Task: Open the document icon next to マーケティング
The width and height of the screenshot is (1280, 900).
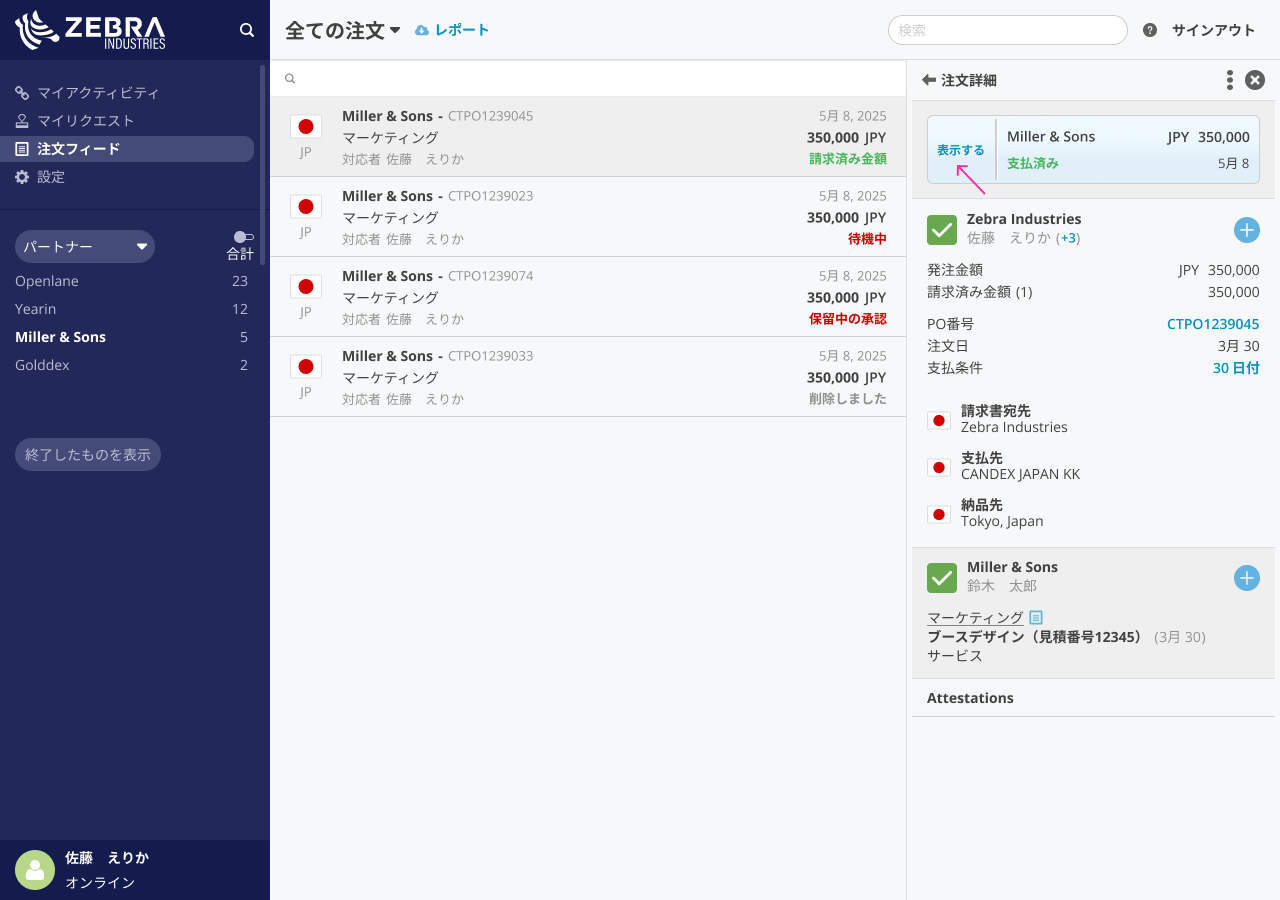Action: click(x=1036, y=618)
